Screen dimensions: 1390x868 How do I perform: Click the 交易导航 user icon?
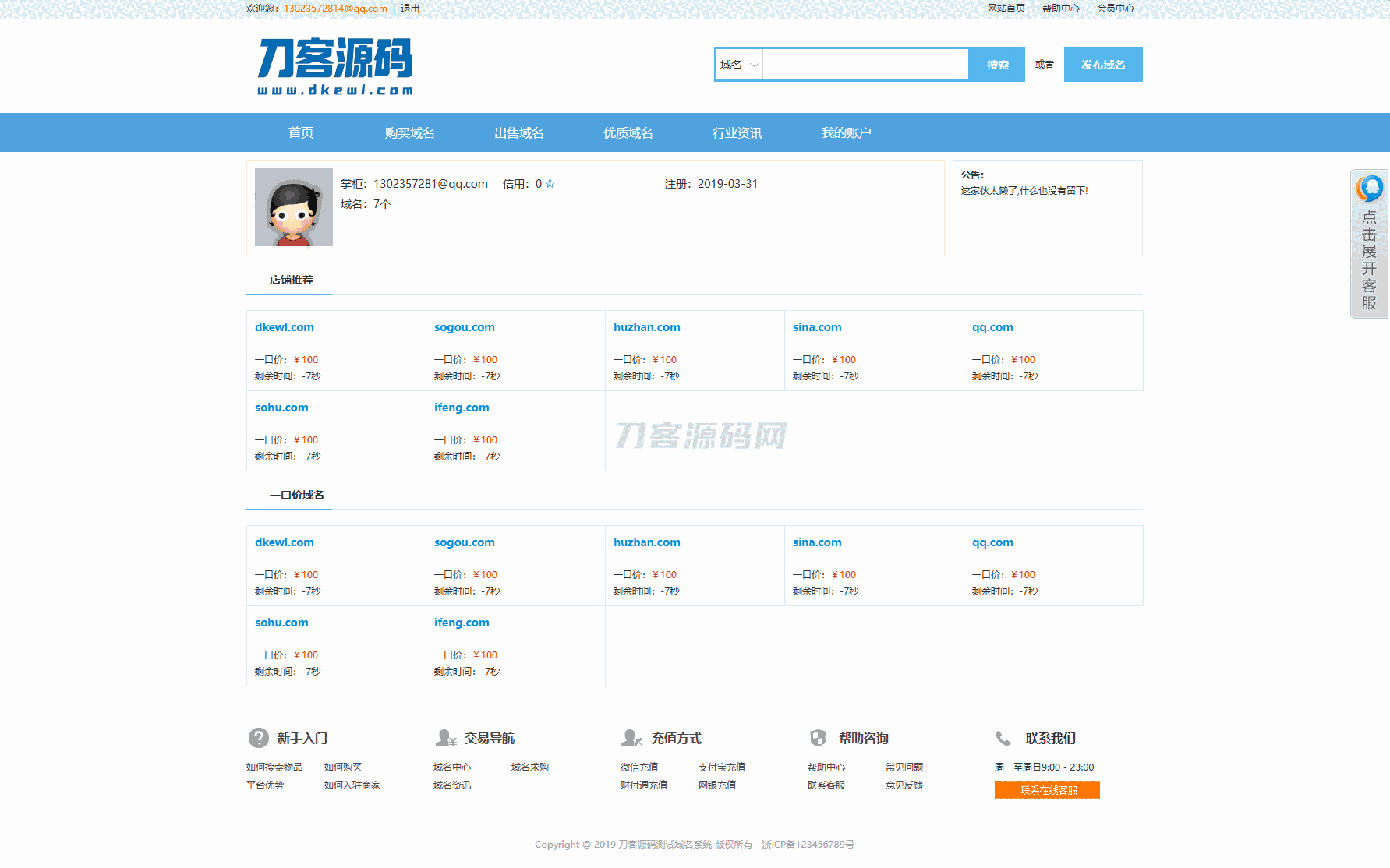tap(446, 738)
